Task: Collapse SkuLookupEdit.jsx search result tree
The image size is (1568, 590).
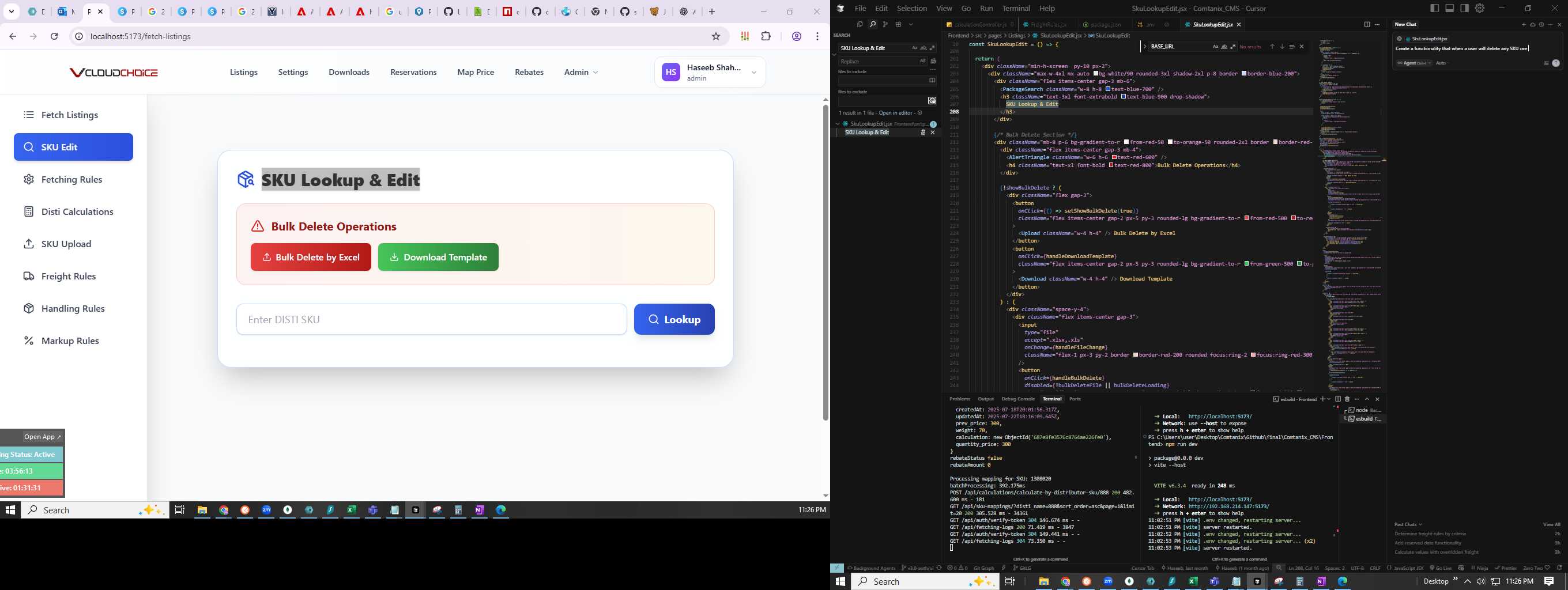Action: (x=838, y=124)
